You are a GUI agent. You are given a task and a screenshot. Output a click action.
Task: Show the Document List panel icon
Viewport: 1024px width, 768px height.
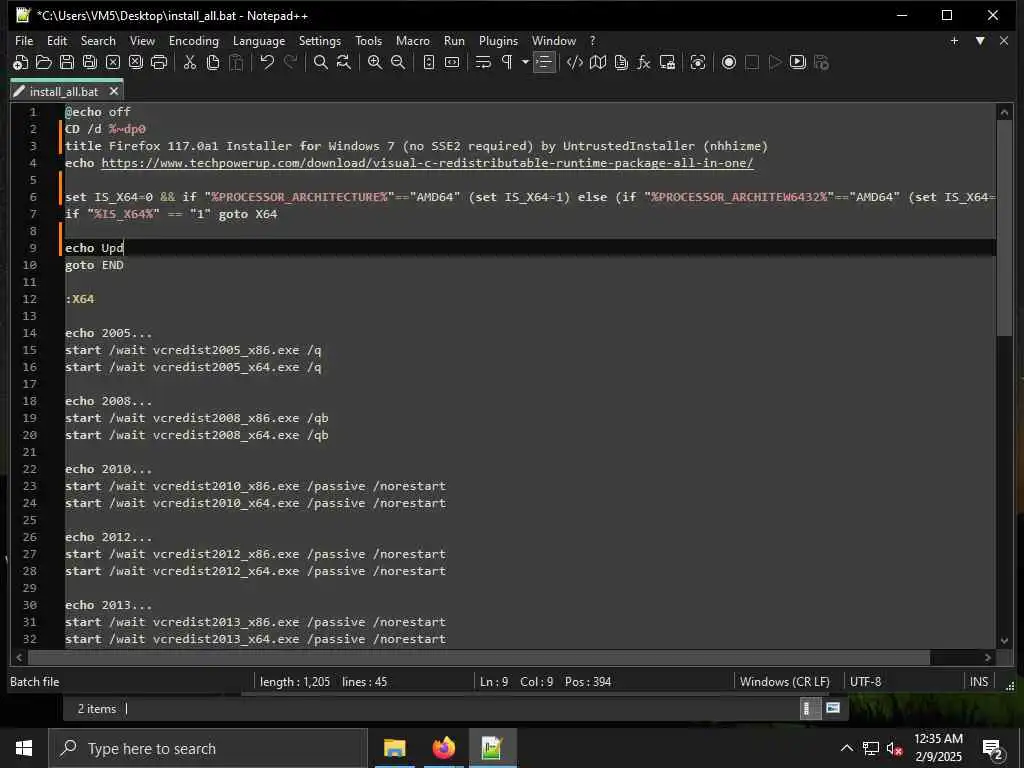tap(621, 63)
